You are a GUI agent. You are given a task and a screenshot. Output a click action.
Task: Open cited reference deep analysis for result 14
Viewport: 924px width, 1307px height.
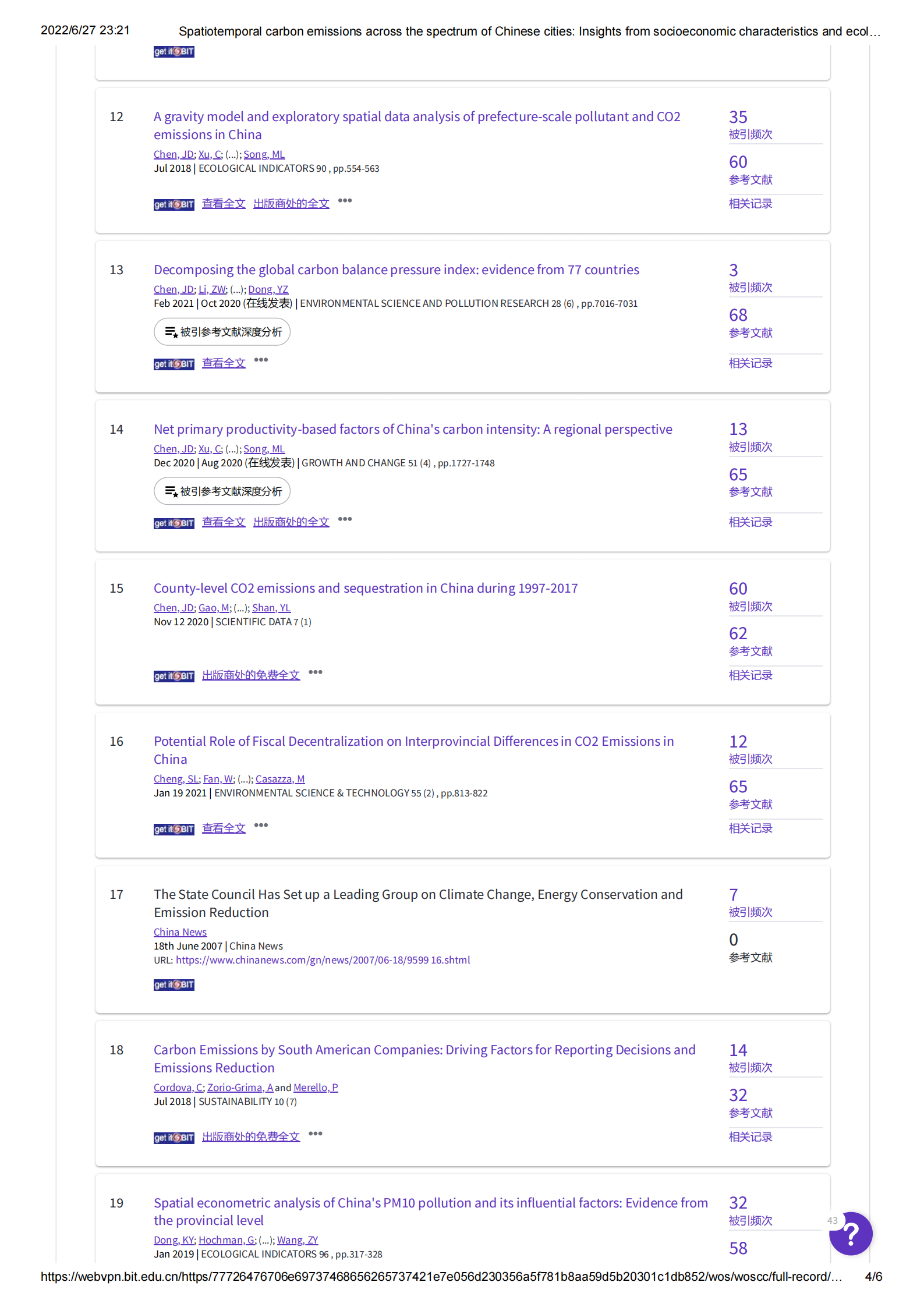(x=222, y=491)
